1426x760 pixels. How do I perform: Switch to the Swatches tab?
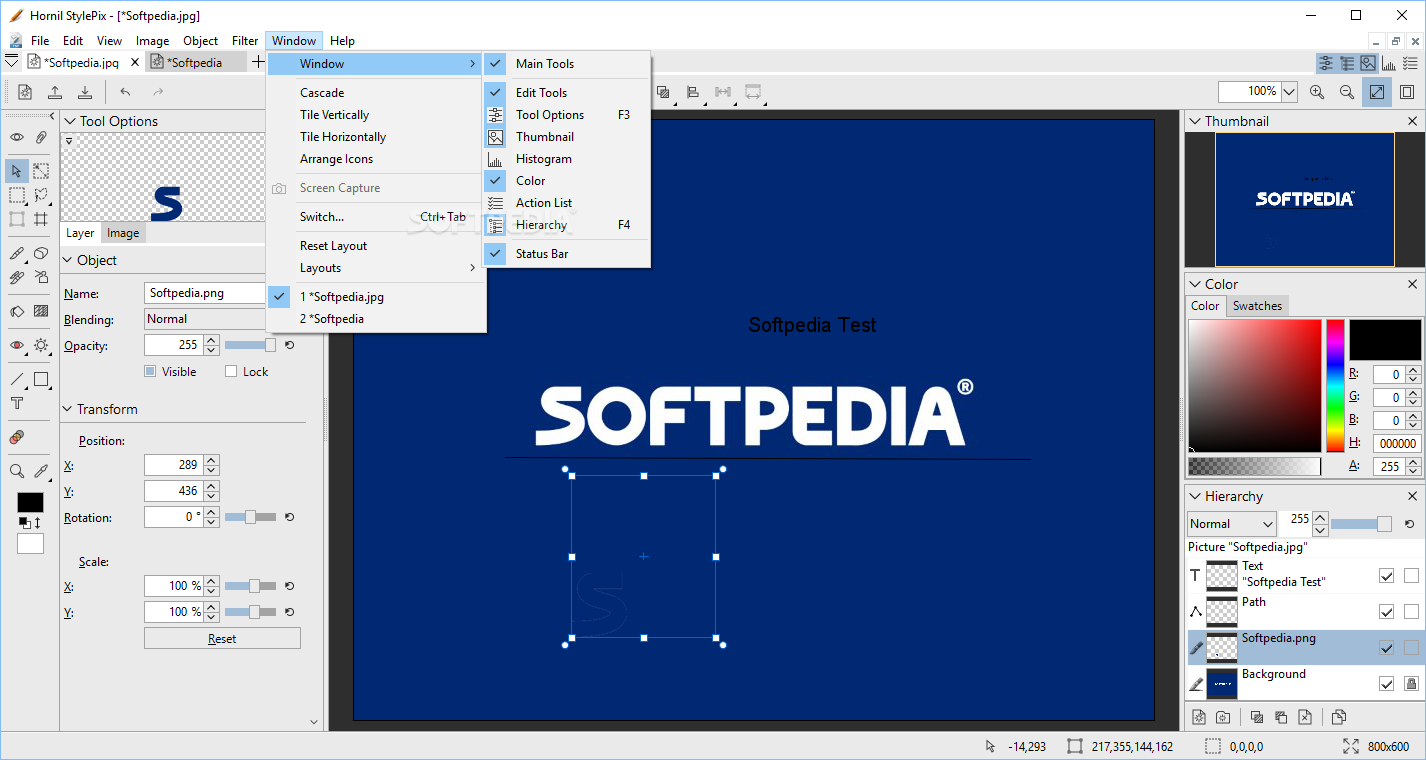coord(1257,306)
